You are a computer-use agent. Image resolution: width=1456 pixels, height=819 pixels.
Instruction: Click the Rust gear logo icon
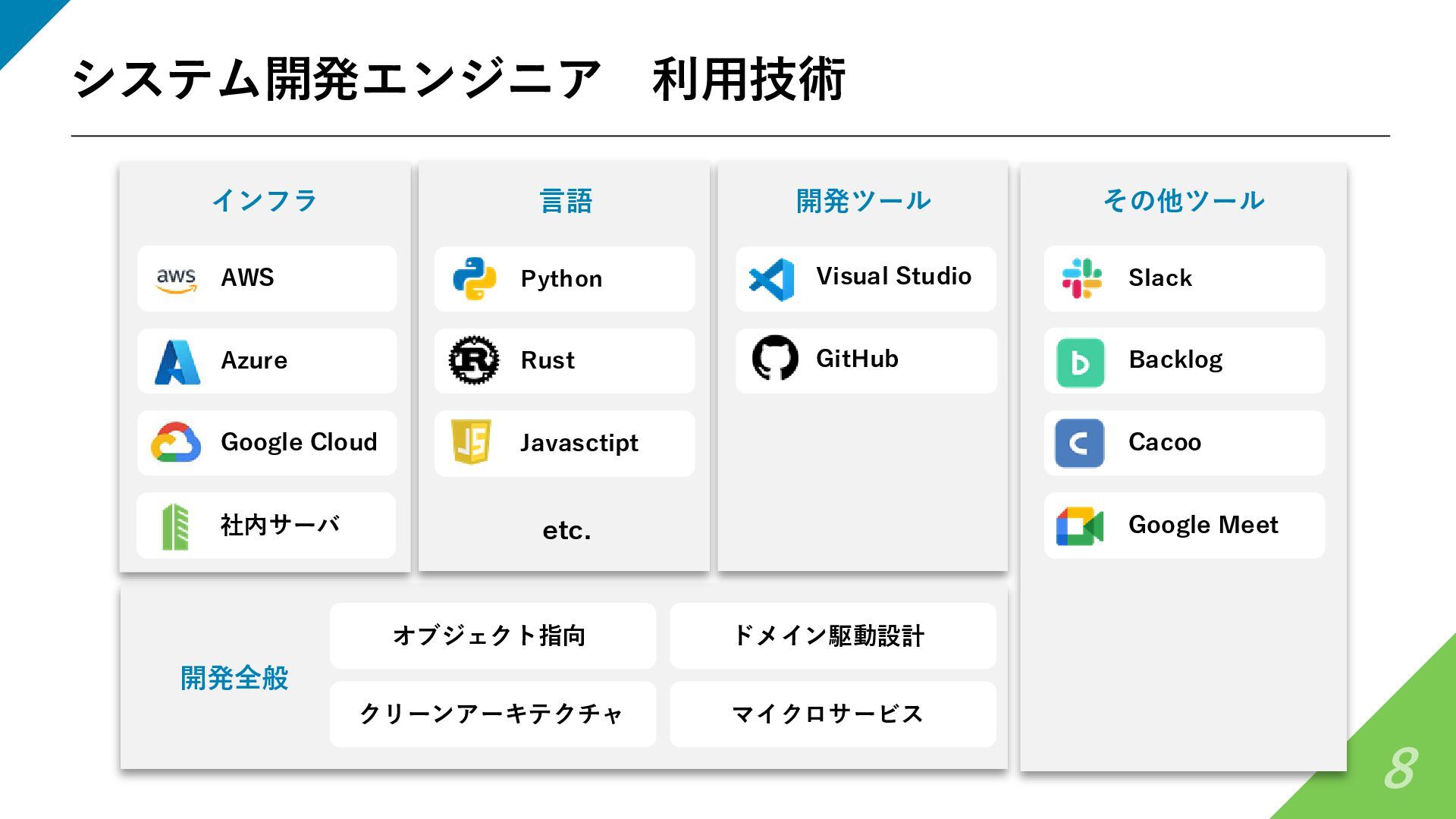474,360
